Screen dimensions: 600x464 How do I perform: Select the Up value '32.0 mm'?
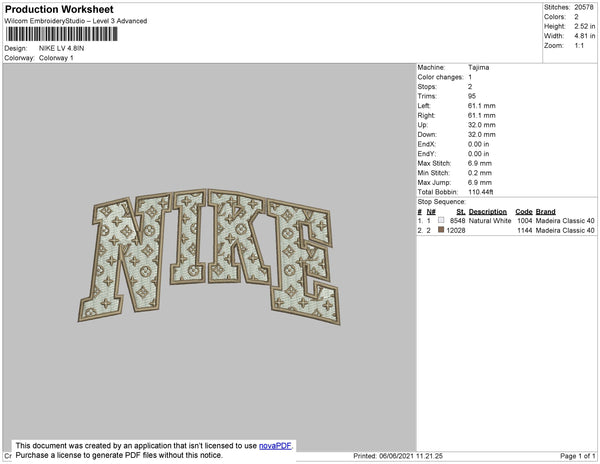coord(482,125)
